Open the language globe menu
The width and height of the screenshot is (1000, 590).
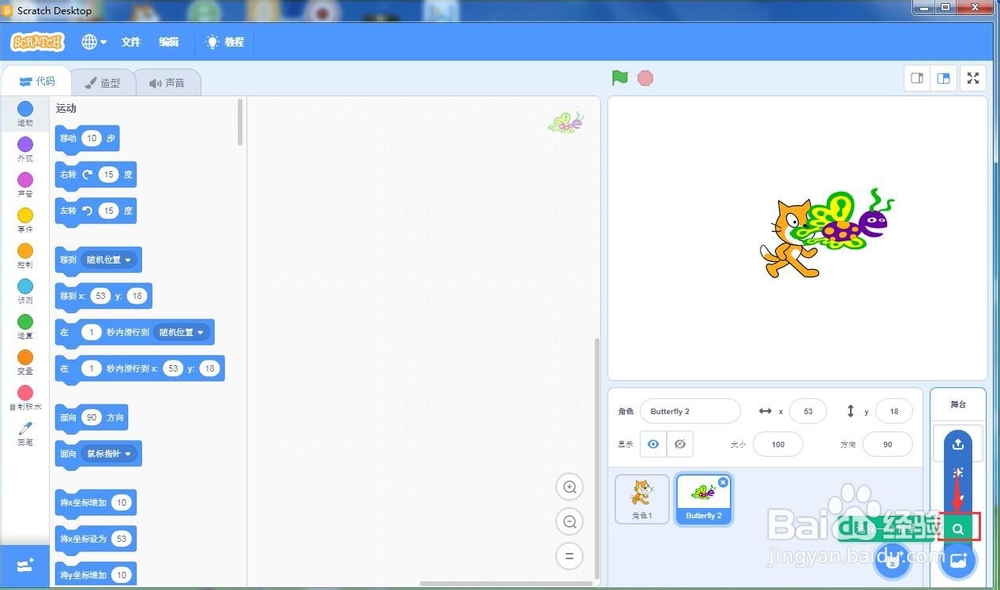[93, 42]
